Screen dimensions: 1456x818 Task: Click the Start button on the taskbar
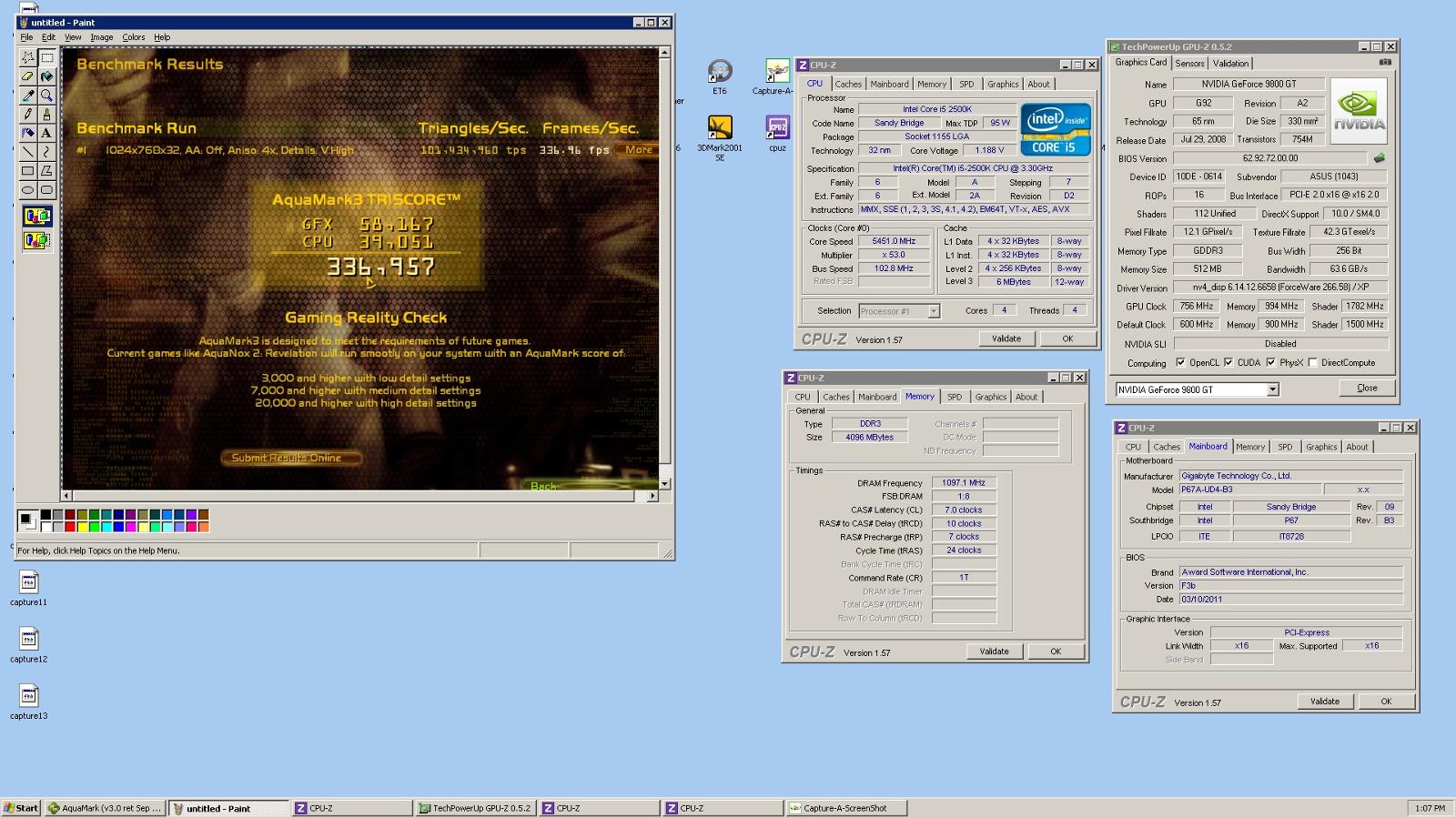pos(21,808)
